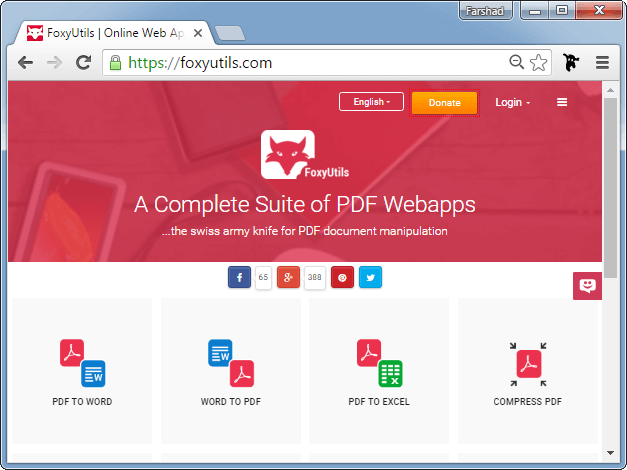This screenshot has width=627, height=470.
Task: Open the site hamburger menu
Action: 562,102
